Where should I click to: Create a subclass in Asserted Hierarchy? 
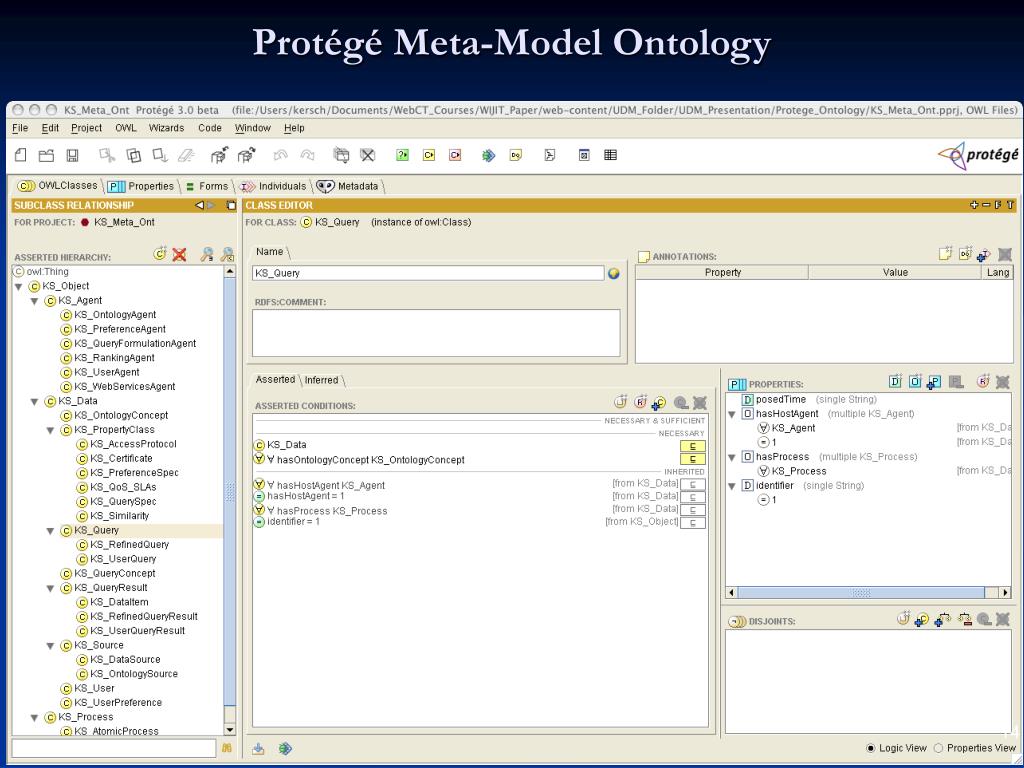tap(160, 254)
